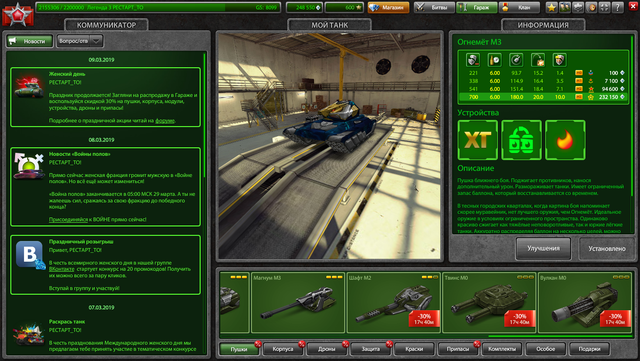The image size is (640, 361).
Task: Click the red star rank emblem
Action: [18, 14]
